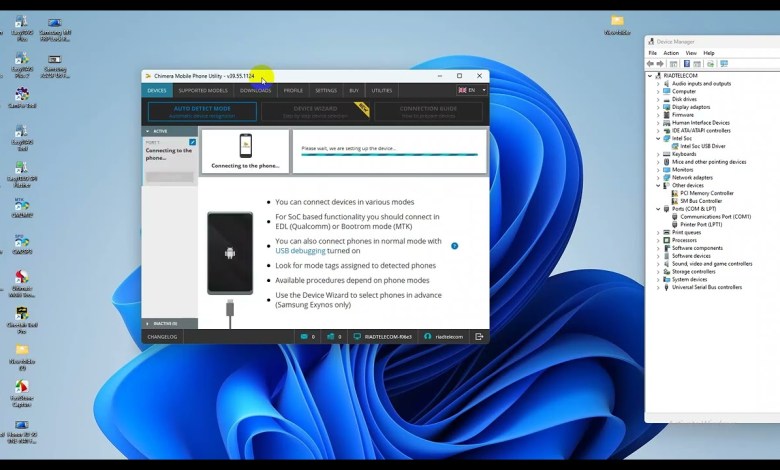Select the Devices tab
Image resolution: width=780 pixels, height=470 pixels.
157,91
